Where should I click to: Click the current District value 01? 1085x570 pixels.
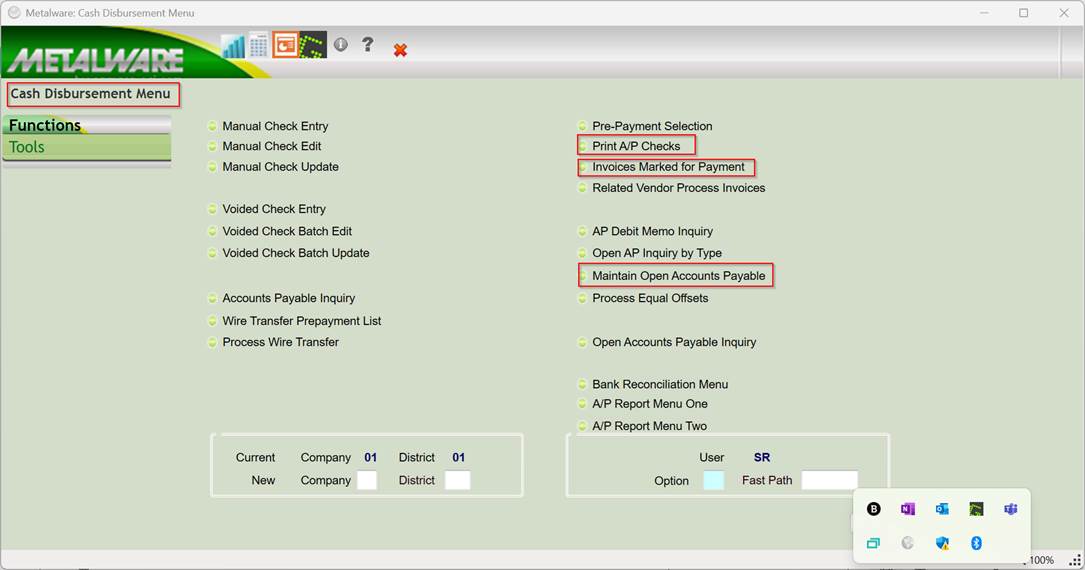pos(459,457)
